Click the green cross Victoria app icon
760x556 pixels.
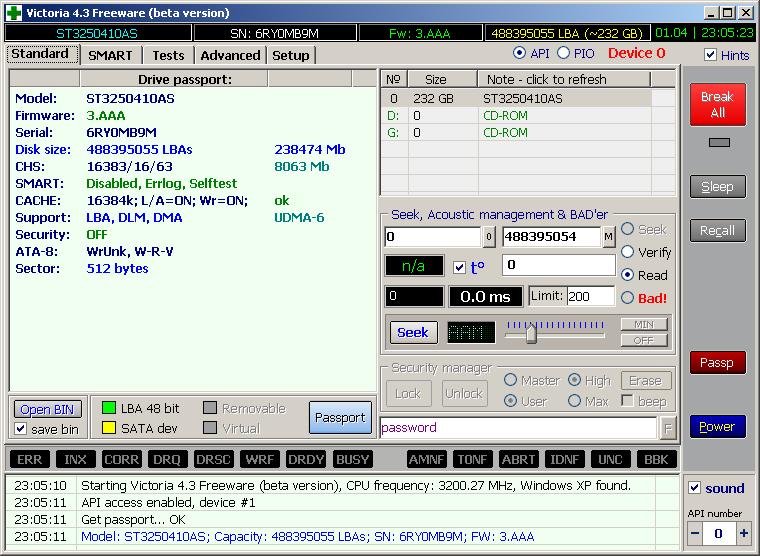pos(14,13)
